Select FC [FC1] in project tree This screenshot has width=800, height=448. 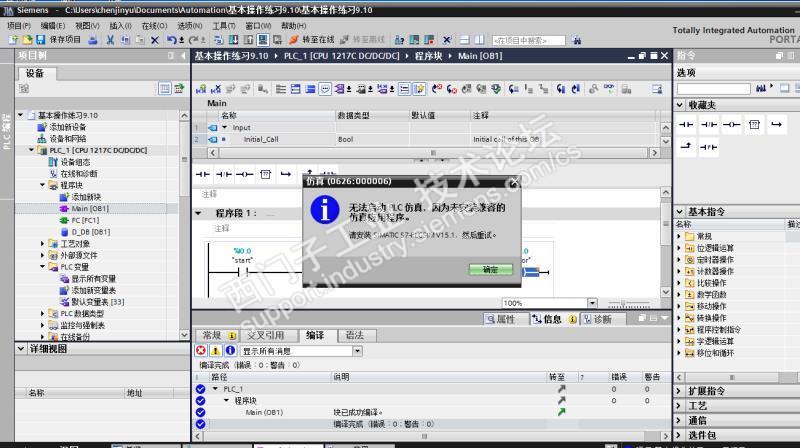tap(85, 220)
